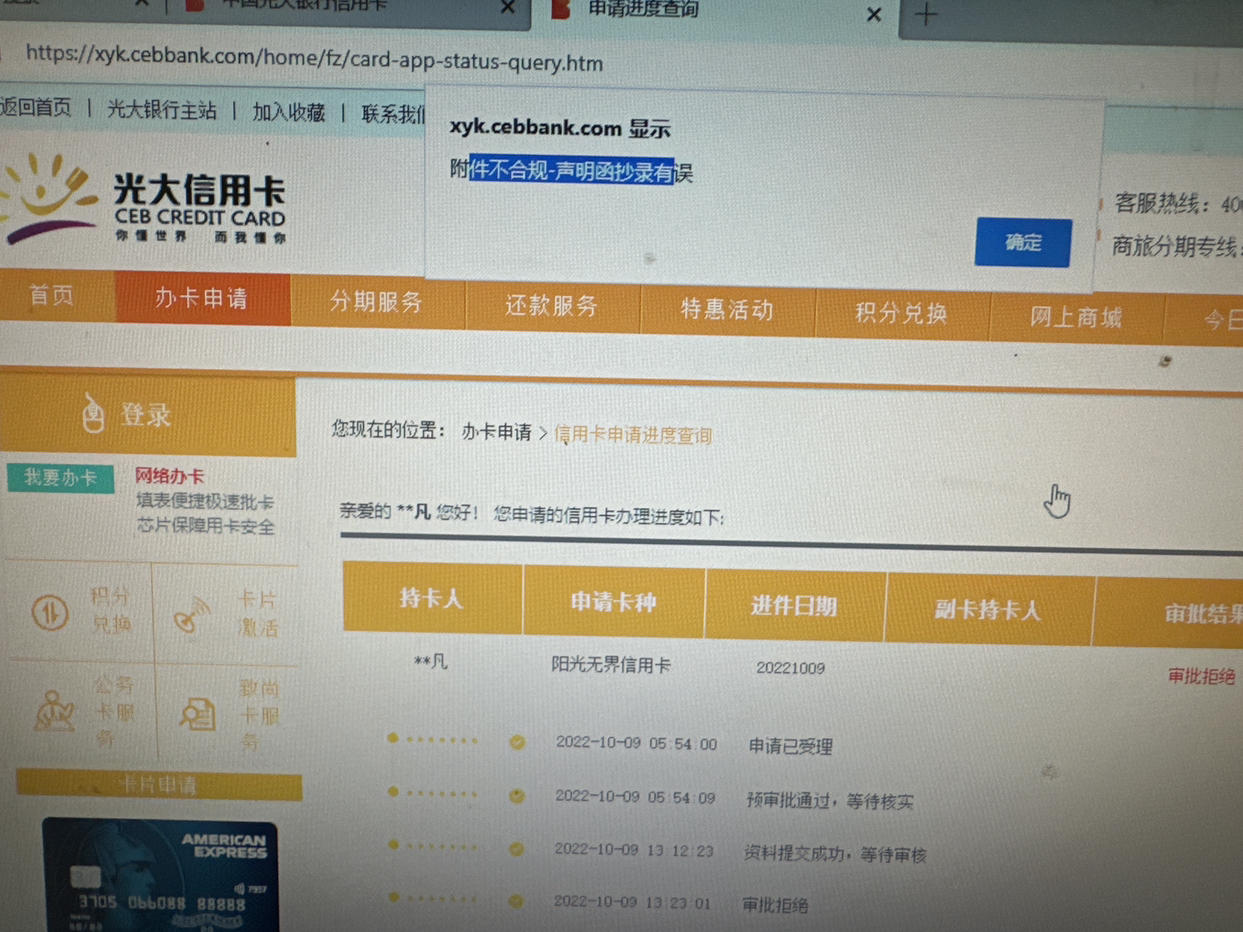Click the 持卡人 column header
The width and height of the screenshot is (1243, 932).
click(432, 599)
